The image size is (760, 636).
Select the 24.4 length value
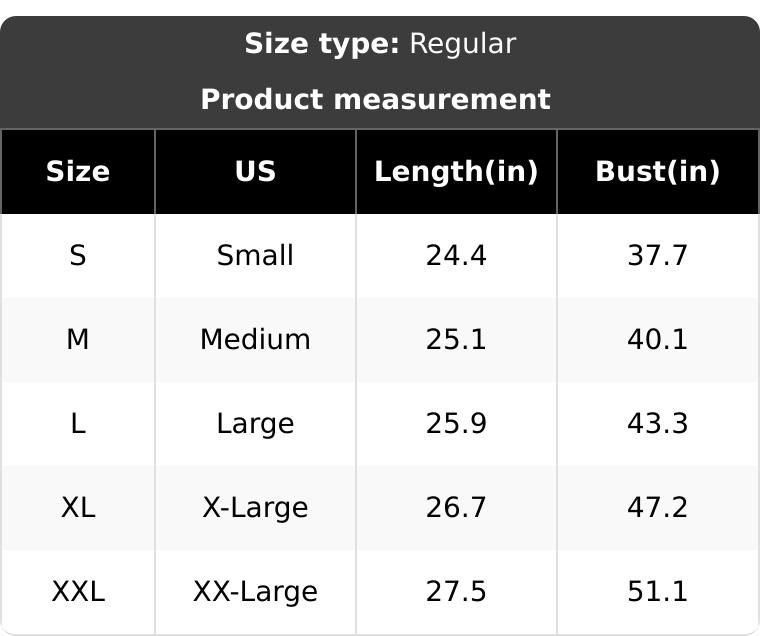pos(456,256)
